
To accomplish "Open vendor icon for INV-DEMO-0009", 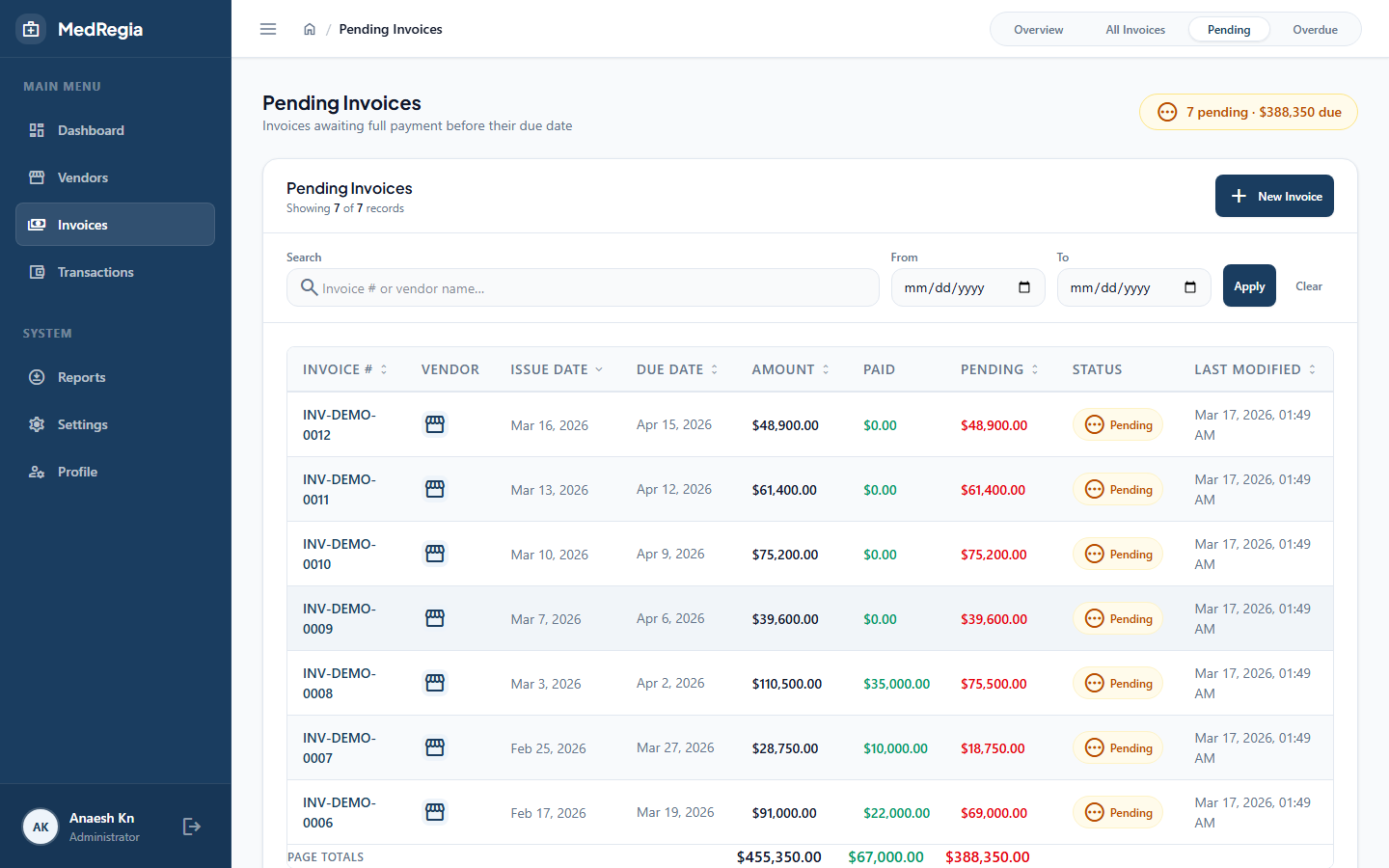I will pyautogui.click(x=435, y=618).
